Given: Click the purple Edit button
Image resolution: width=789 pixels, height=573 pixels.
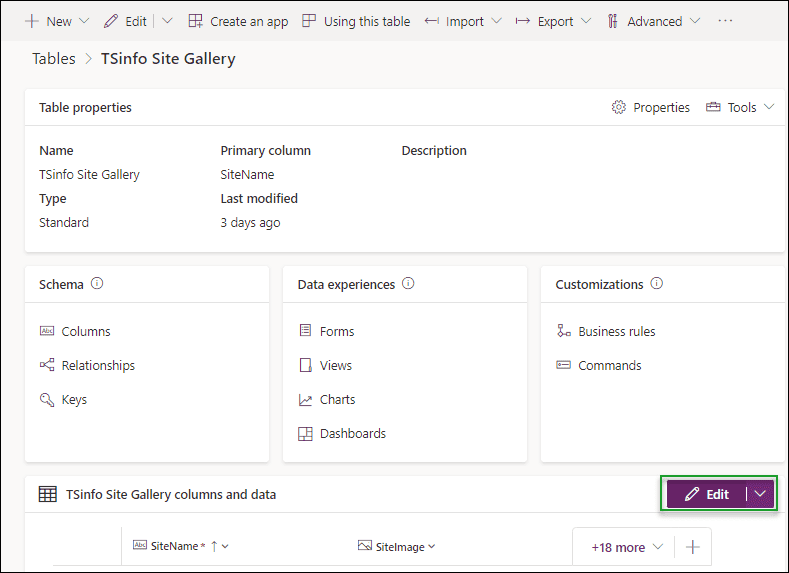Looking at the screenshot, I should click(x=706, y=494).
